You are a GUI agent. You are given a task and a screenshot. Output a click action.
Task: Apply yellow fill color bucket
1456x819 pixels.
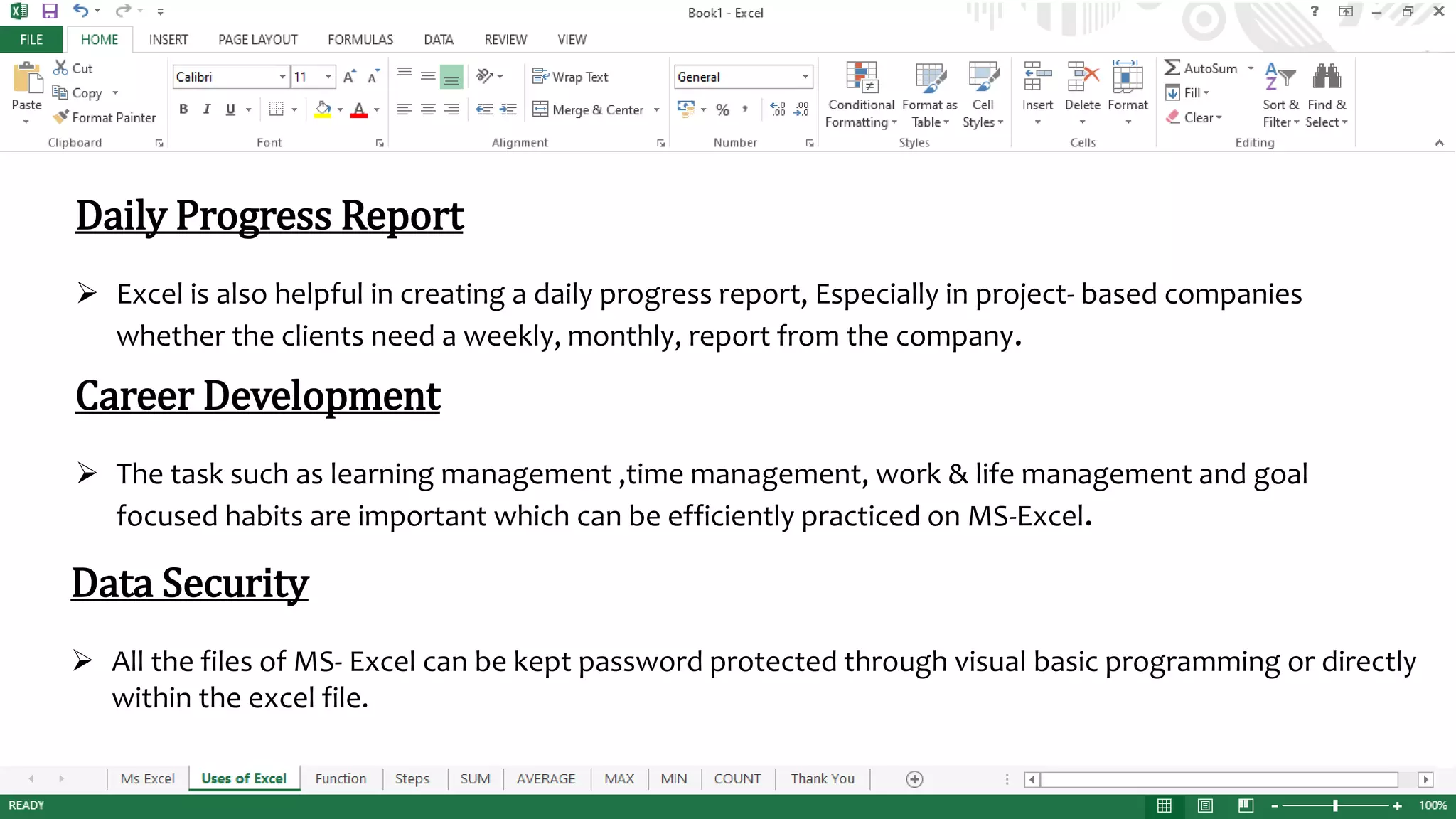[x=323, y=109]
